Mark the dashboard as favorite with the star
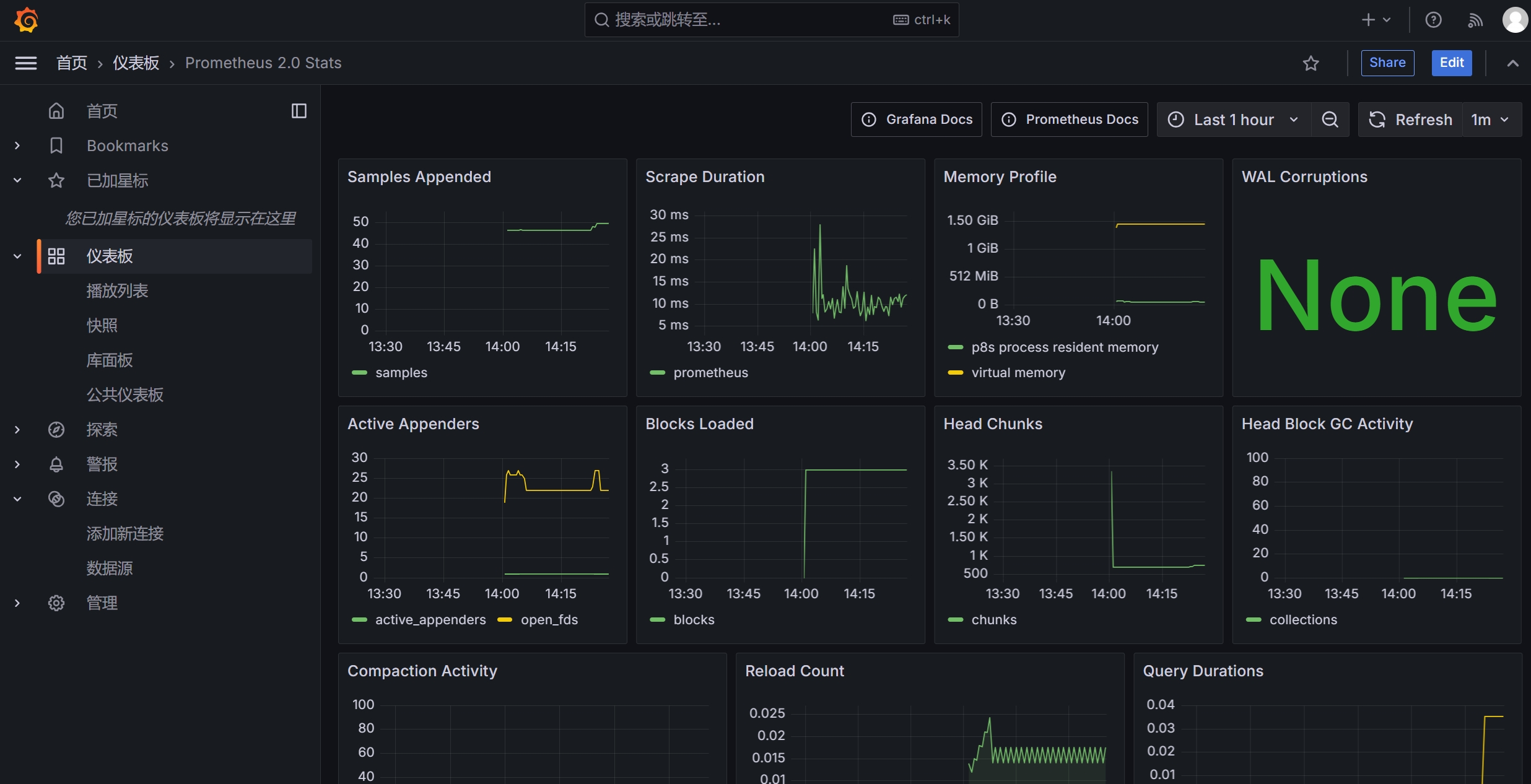The height and width of the screenshot is (784, 1531). (x=1311, y=63)
